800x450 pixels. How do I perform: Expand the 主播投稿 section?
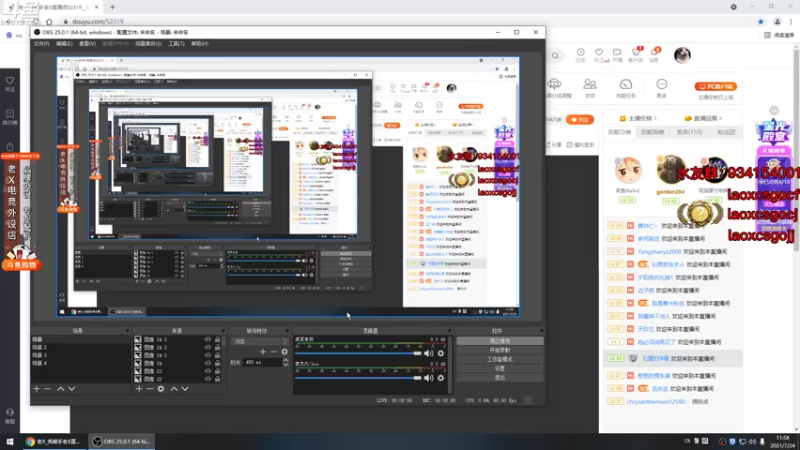638,118
